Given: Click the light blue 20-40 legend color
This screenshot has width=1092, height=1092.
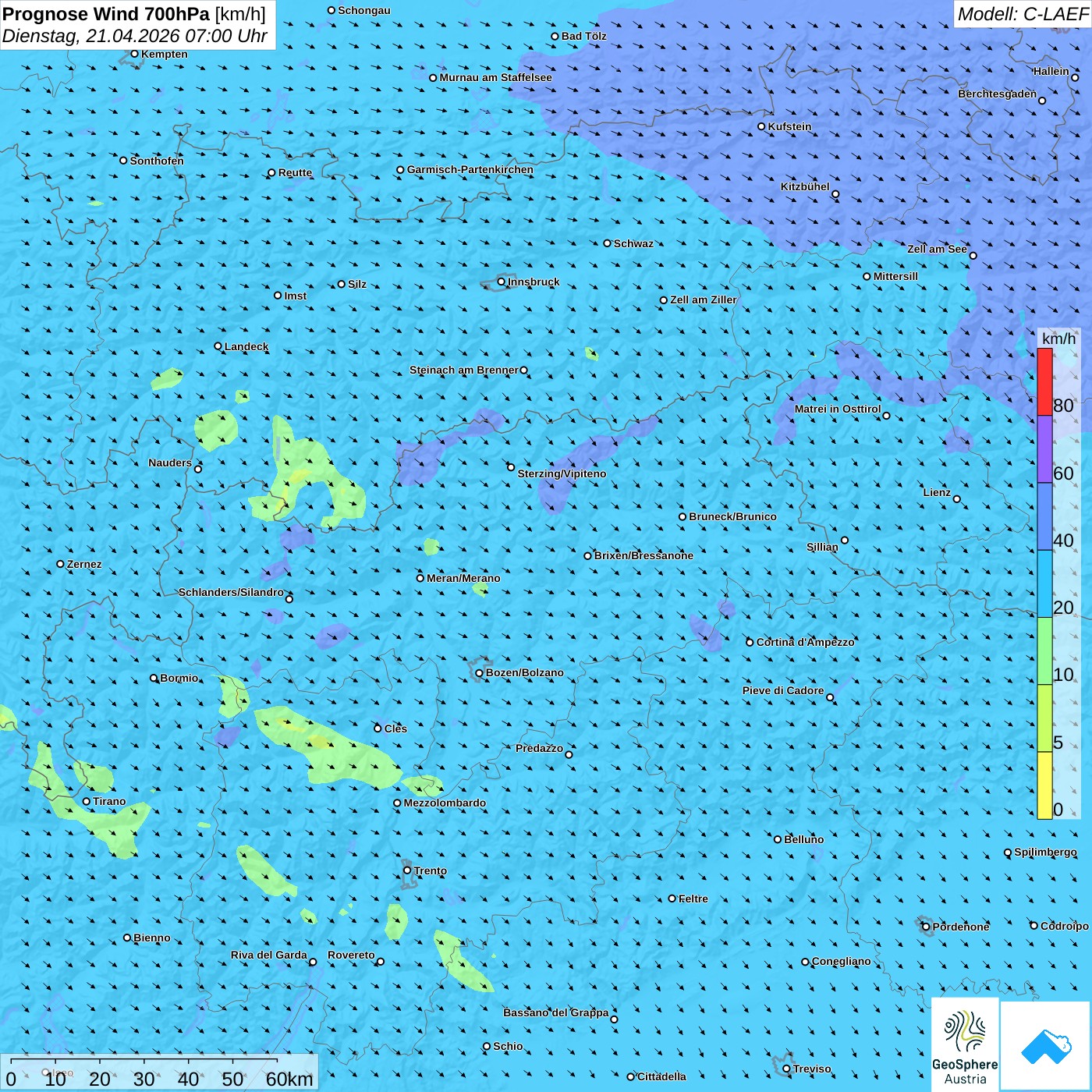Looking at the screenshot, I should [1044, 584].
